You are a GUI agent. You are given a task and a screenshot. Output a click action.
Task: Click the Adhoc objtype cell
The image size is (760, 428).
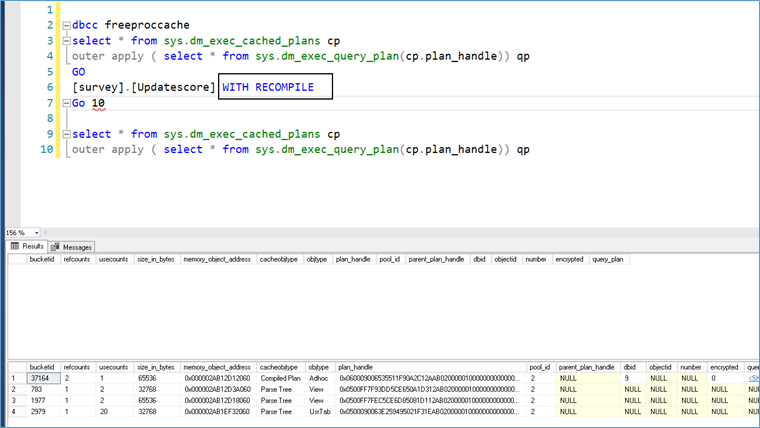(x=318, y=378)
